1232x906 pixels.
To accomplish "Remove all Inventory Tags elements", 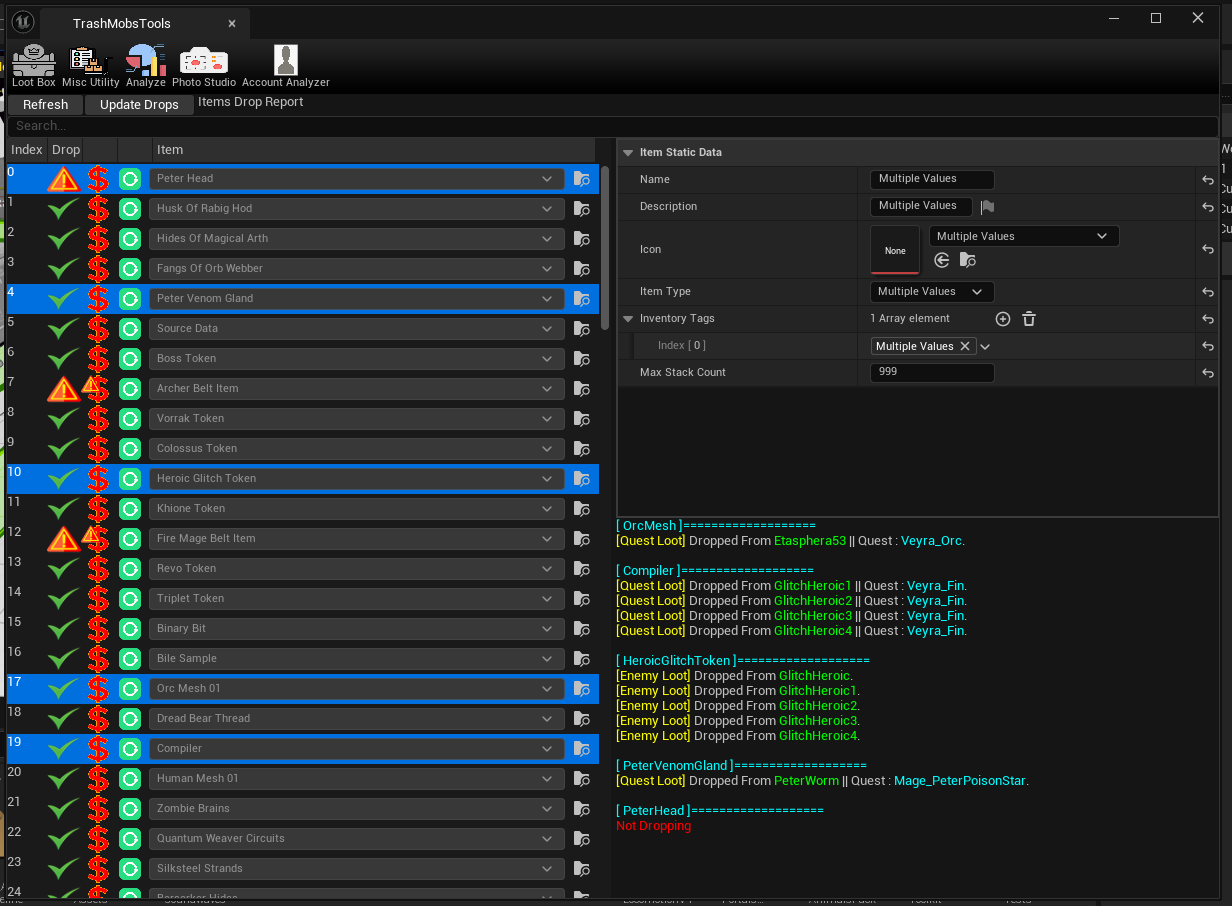I will point(1029,319).
